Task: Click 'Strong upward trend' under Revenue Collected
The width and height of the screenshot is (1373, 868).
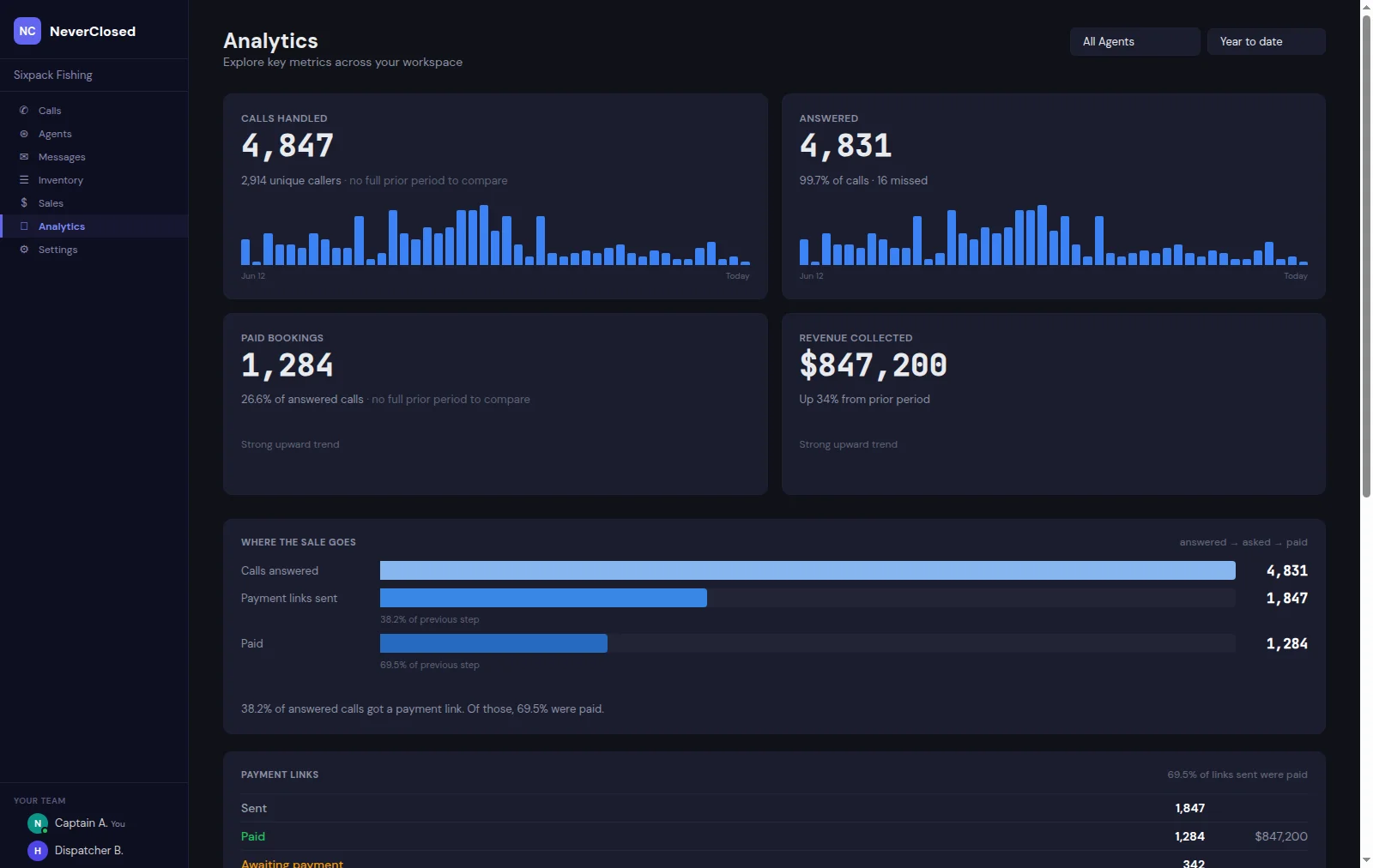Action: 848,444
